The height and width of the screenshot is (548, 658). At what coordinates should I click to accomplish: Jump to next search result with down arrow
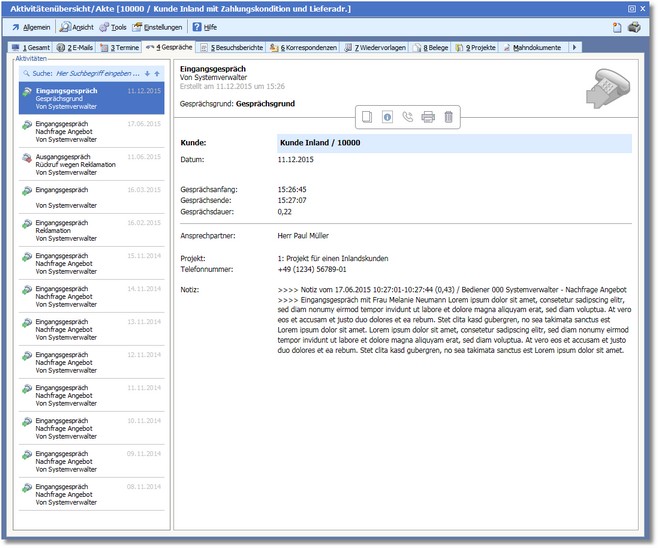147,73
